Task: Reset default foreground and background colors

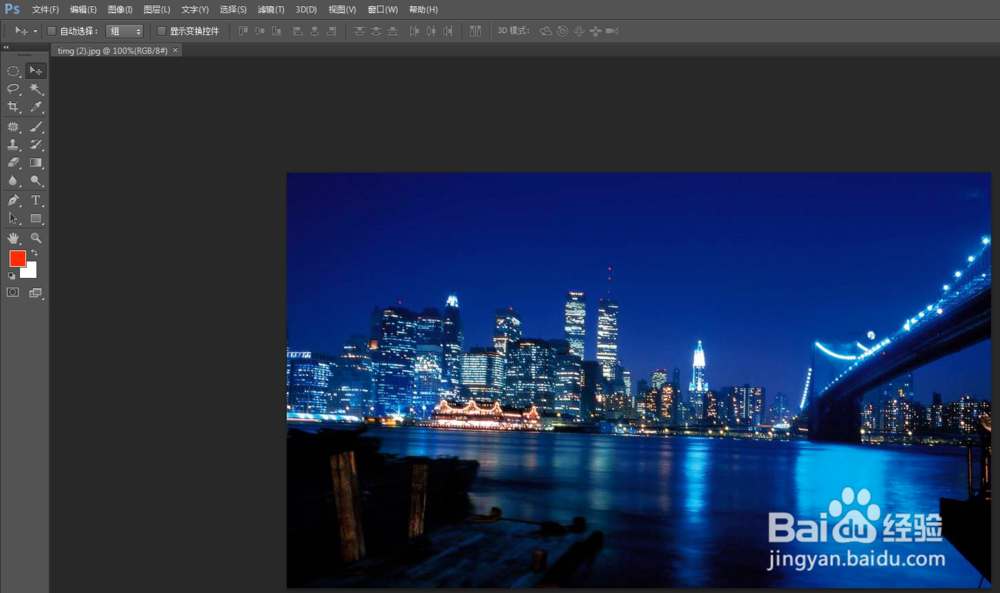Action: click(11, 275)
